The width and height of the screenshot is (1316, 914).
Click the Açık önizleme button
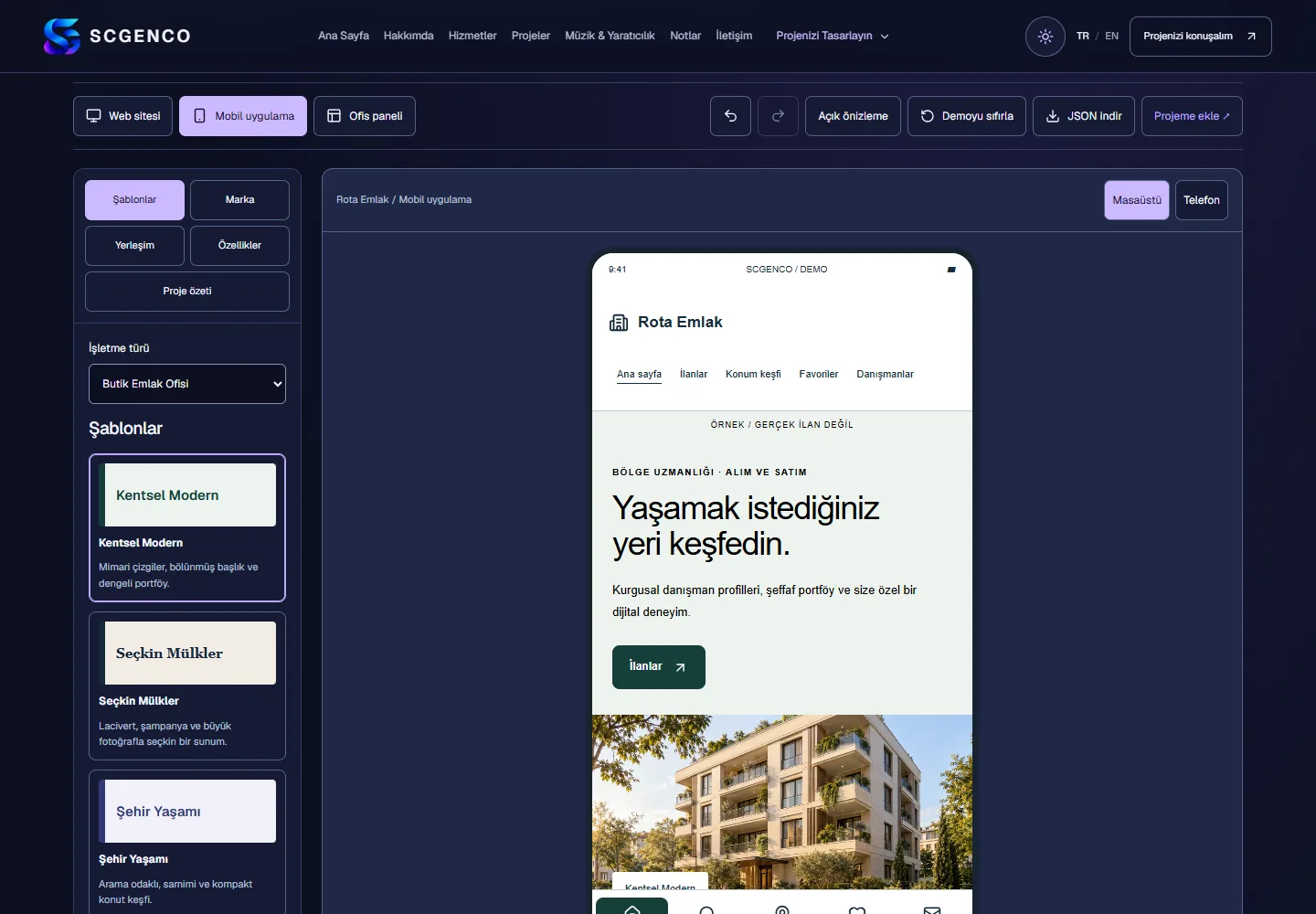coord(853,116)
